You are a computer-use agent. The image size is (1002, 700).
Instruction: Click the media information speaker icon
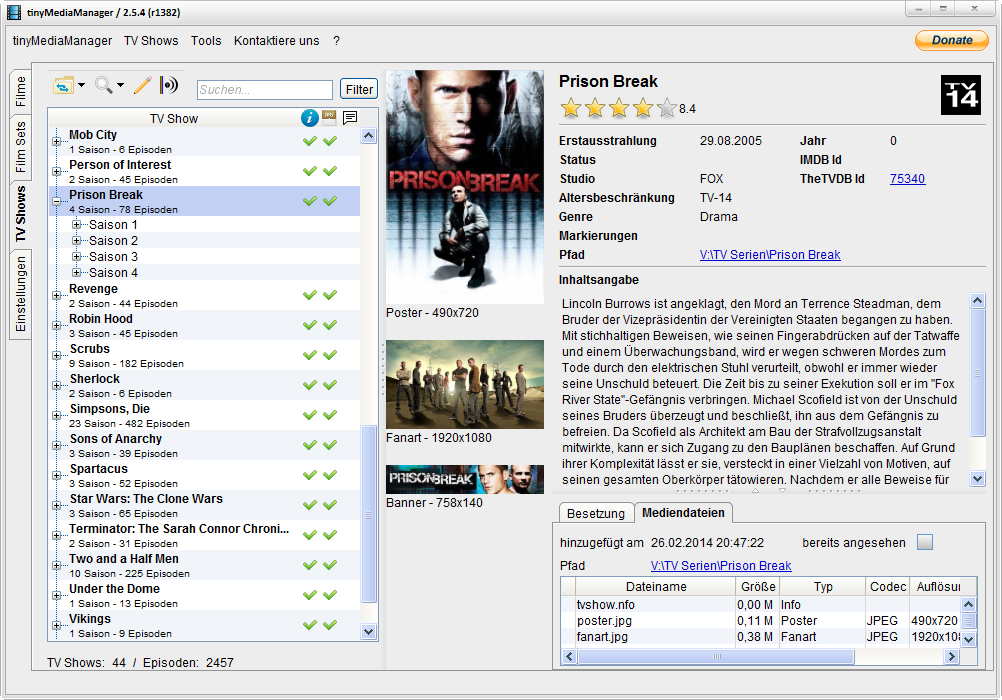pyautogui.click(x=169, y=84)
